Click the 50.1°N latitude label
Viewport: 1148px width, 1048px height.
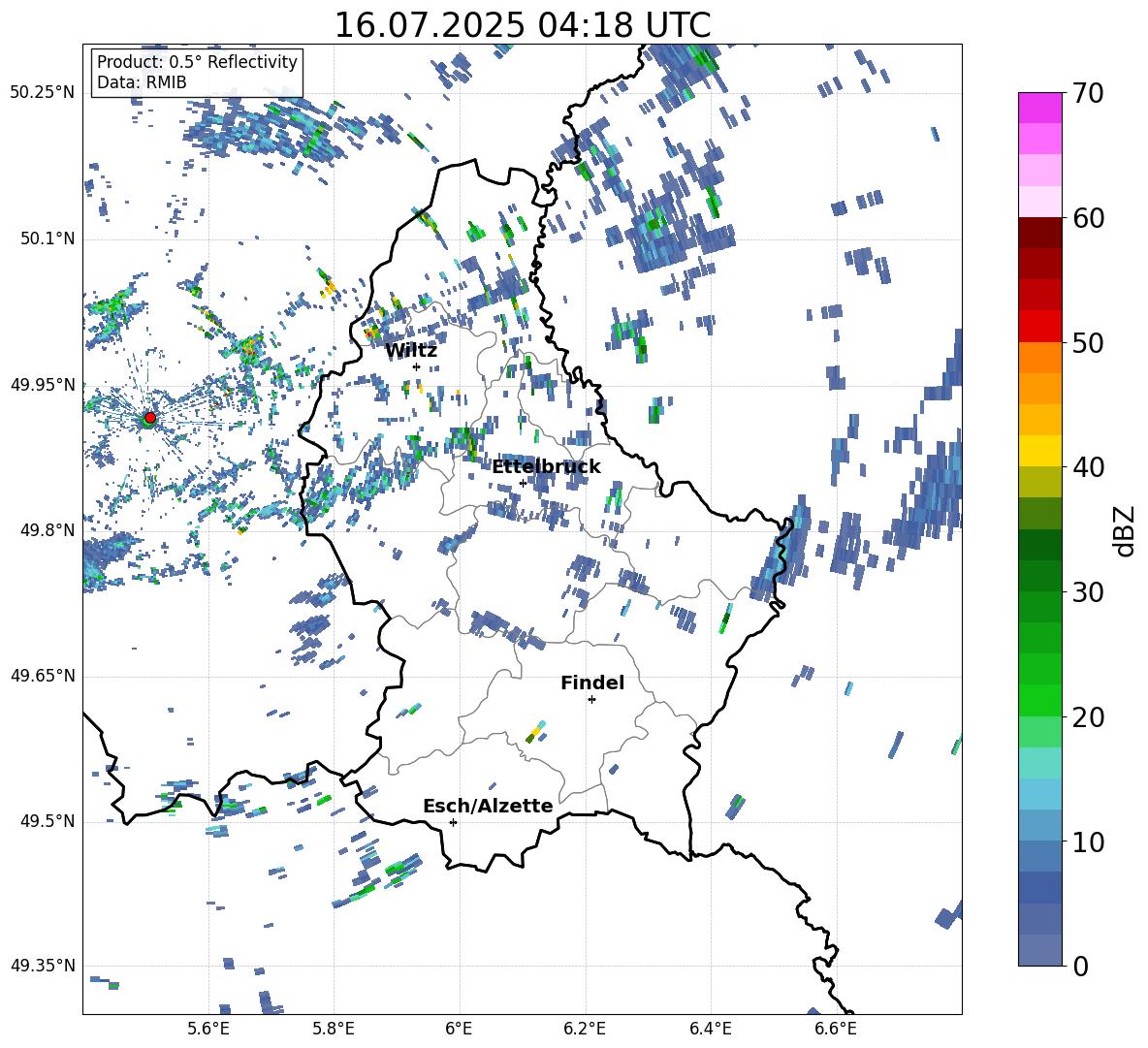click(48, 239)
